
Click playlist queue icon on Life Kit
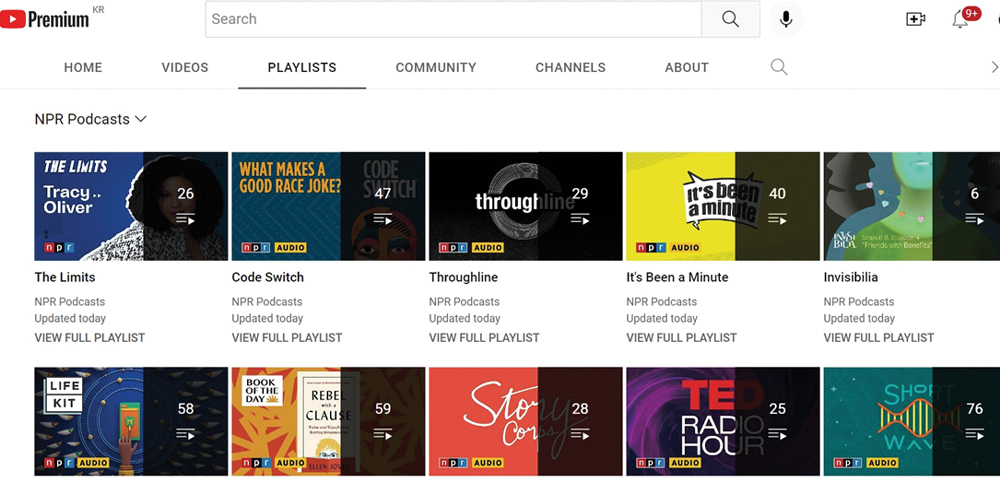point(186,434)
